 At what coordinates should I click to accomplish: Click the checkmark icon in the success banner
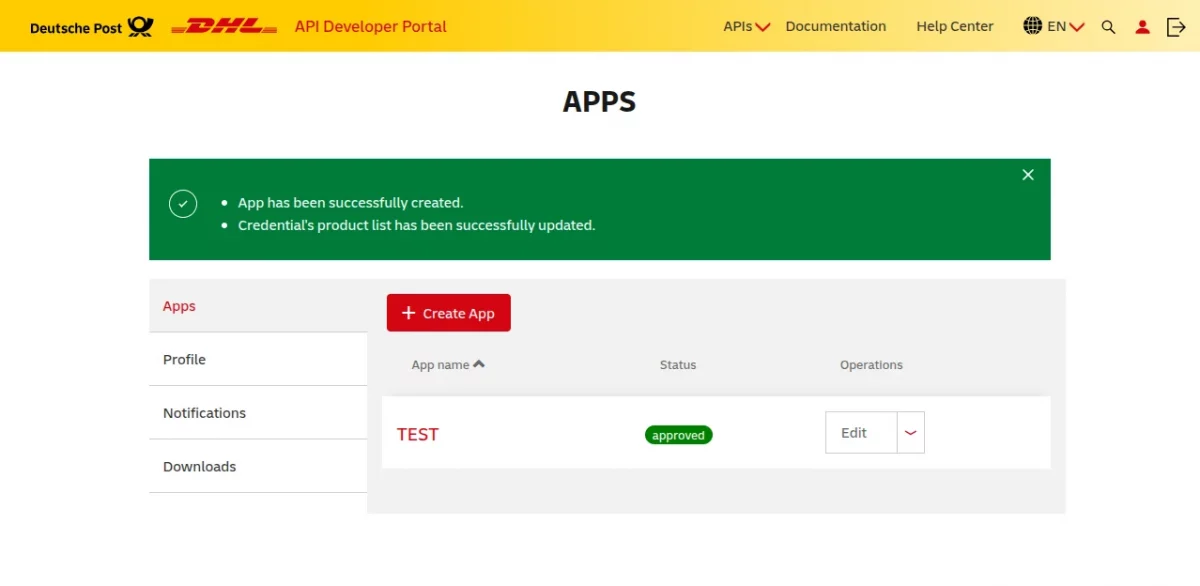pyautogui.click(x=183, y=203)
